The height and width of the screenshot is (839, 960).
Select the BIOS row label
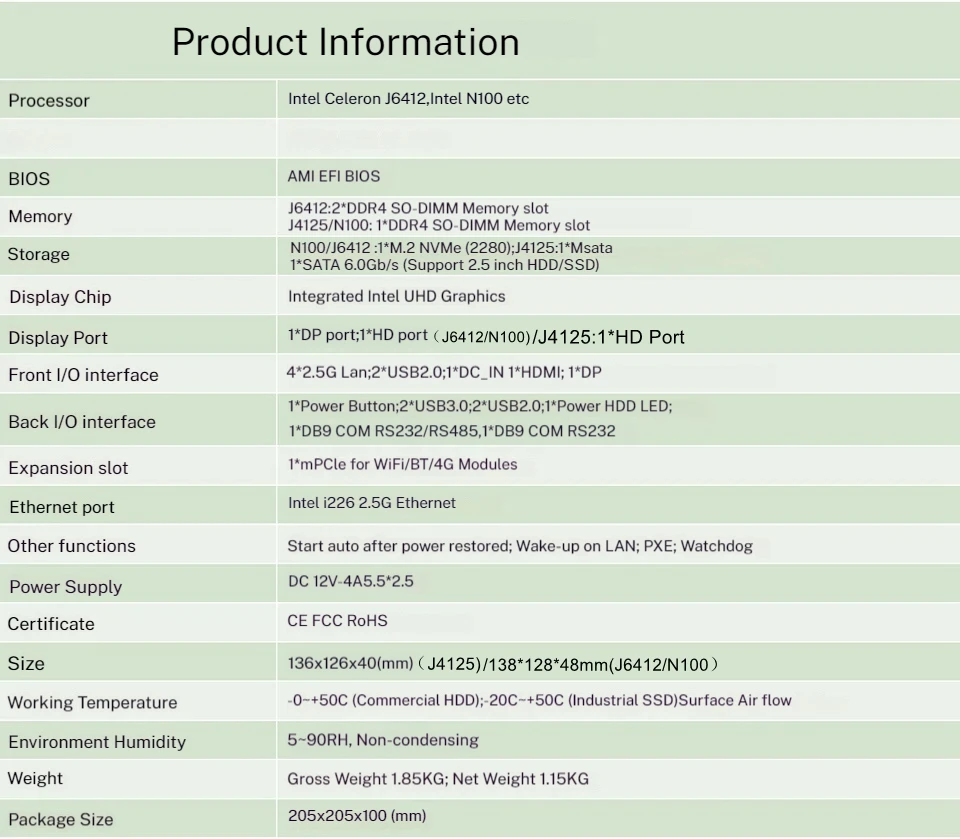[x=27, y=179]
